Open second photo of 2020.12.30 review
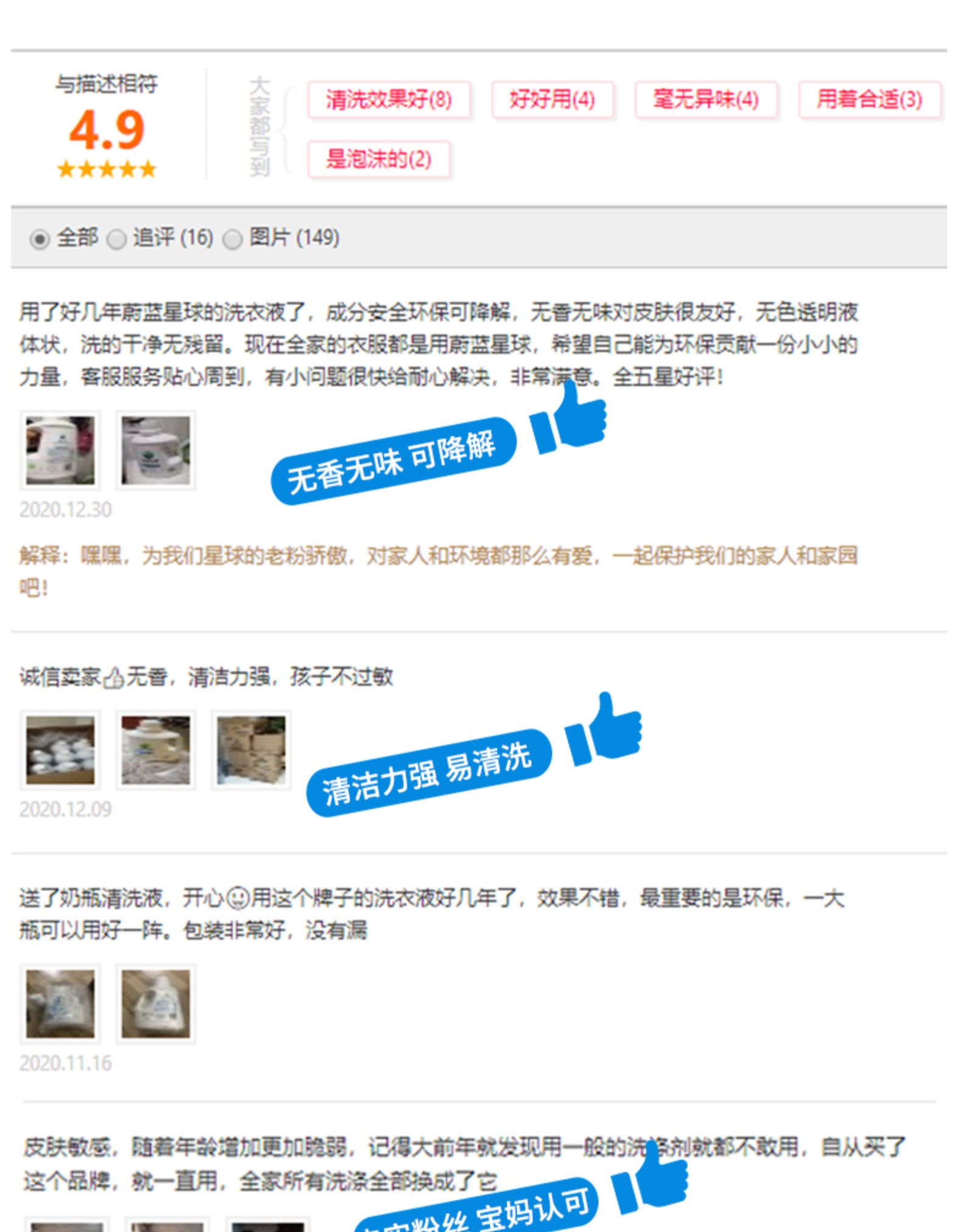Image resolution: width=963 pixels, height=1232 pixels. [156, 451]
